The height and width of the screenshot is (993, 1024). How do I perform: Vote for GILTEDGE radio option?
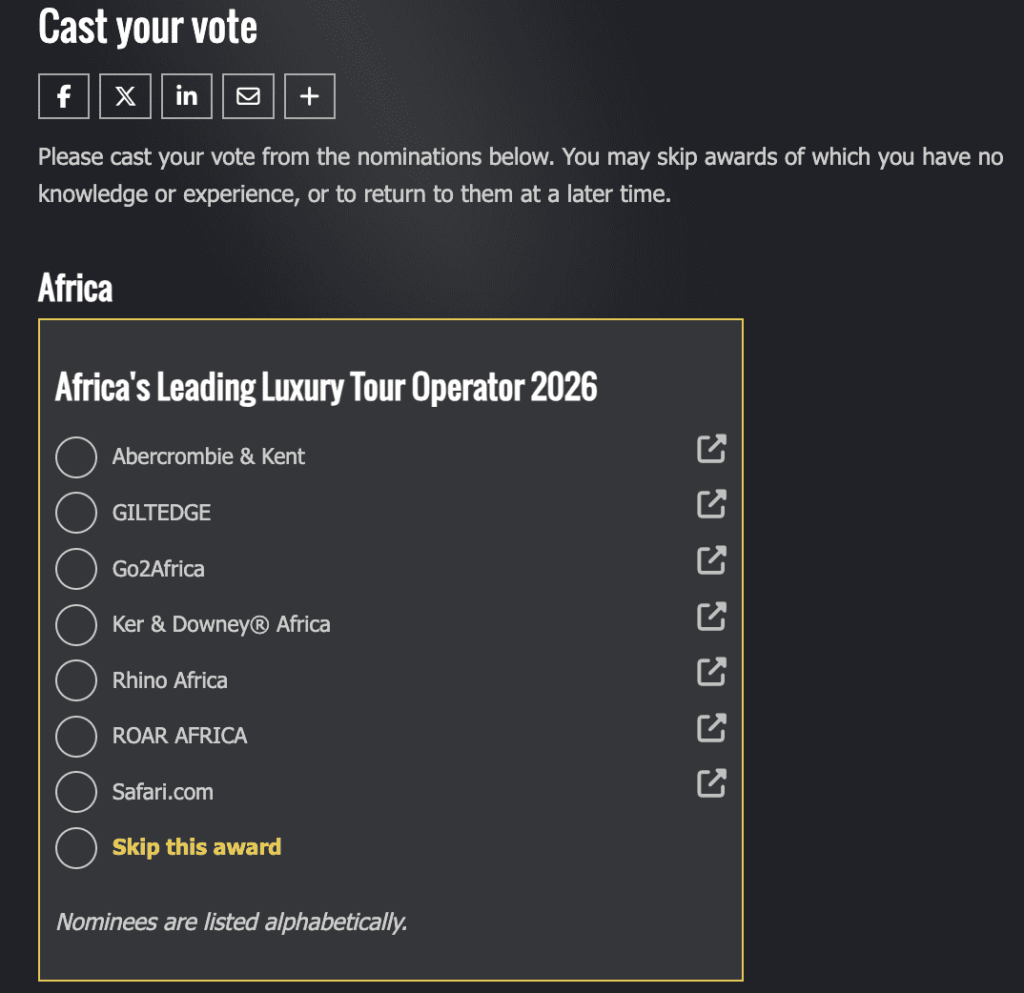[x=76, y=513]
